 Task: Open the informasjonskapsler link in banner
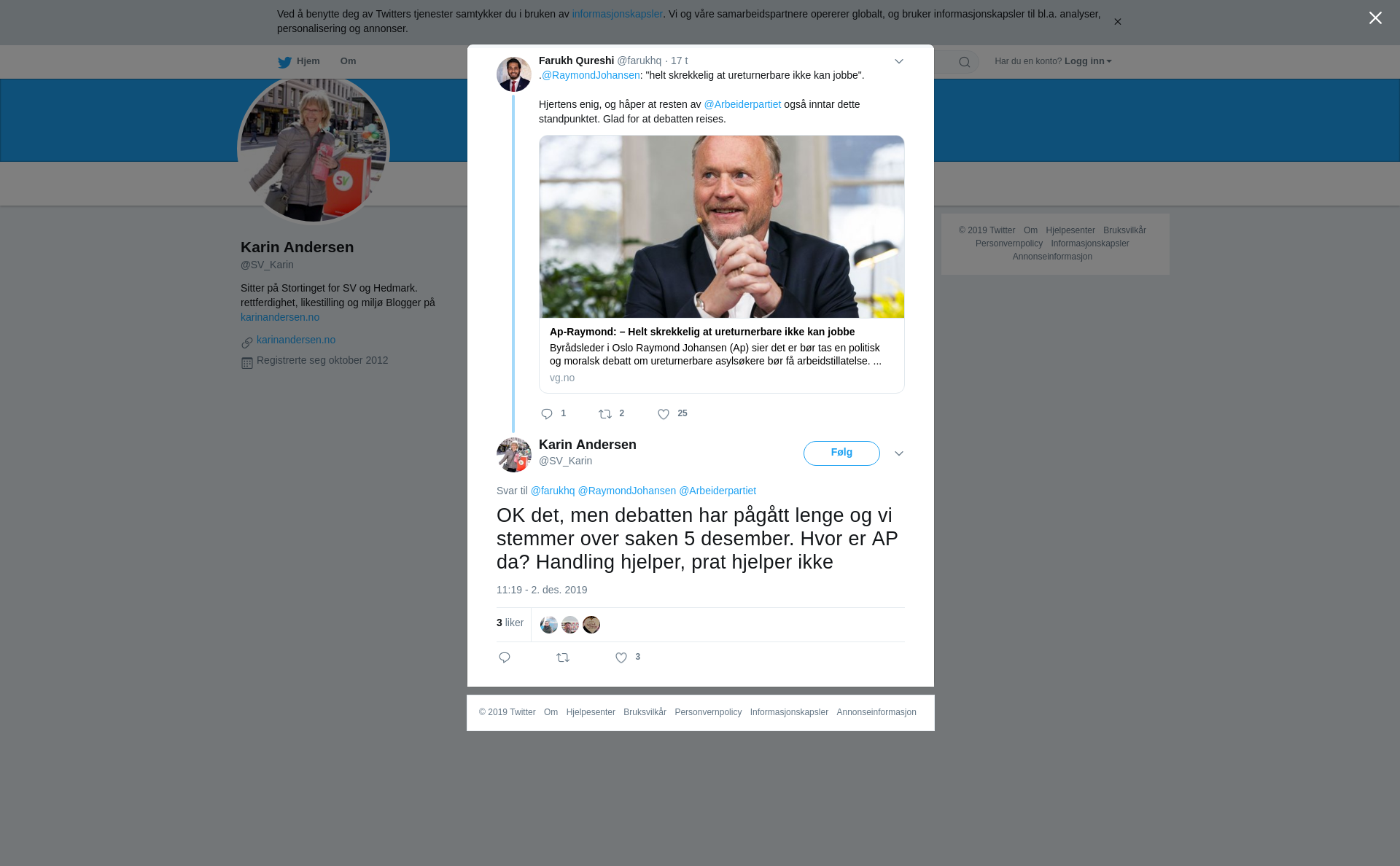(617, 14)
